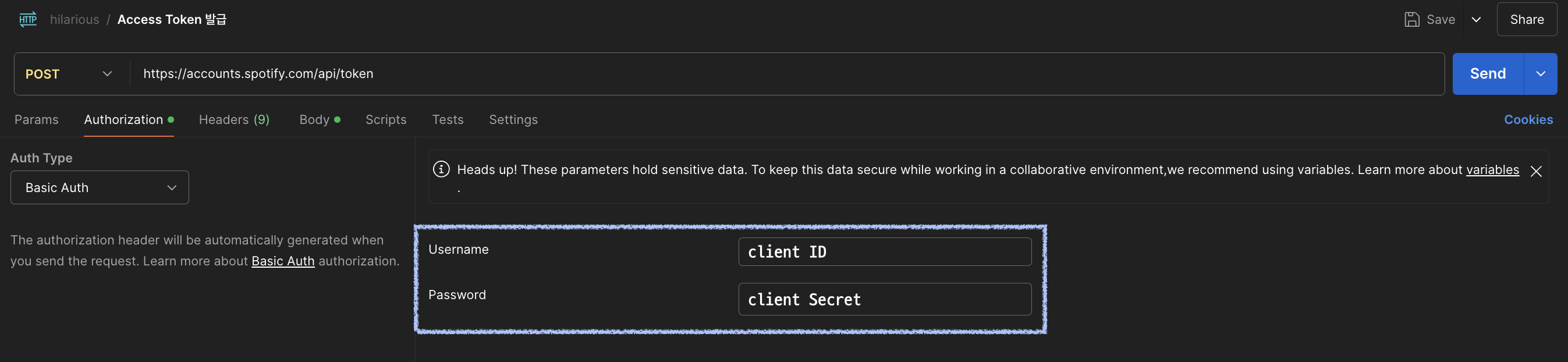Go to the Settings tab
This screenshot has height=362, width=1568.
[513, 120]
